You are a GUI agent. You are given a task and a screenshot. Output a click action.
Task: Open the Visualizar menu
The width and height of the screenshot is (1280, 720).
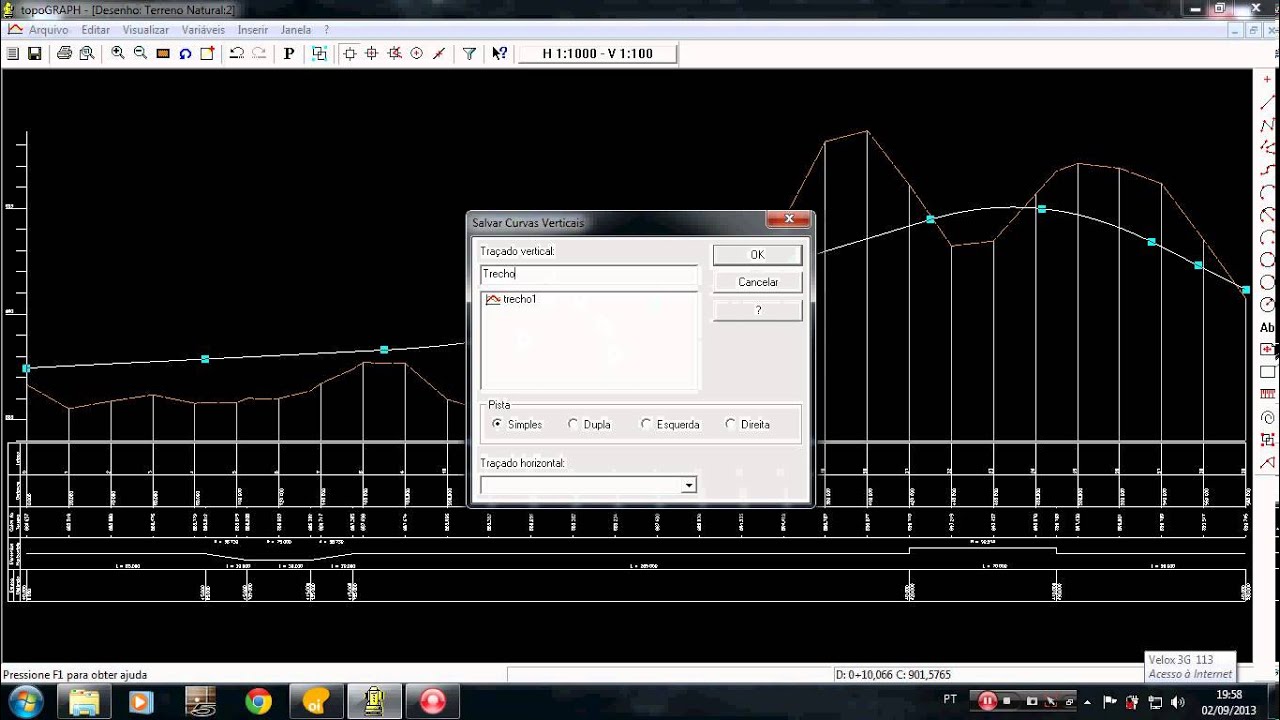(x=146, y=30)
